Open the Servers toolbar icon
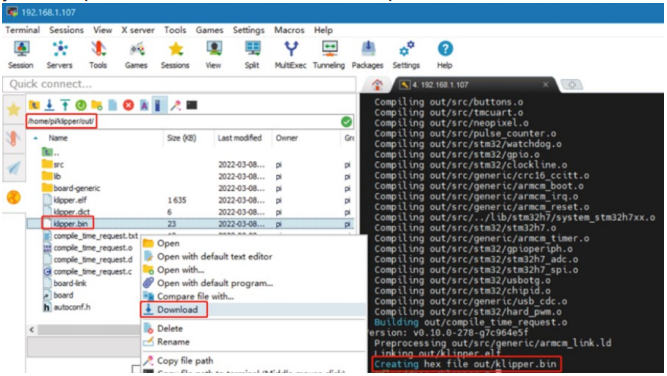Viewport: 667px width, 376px height. [60, 54]
